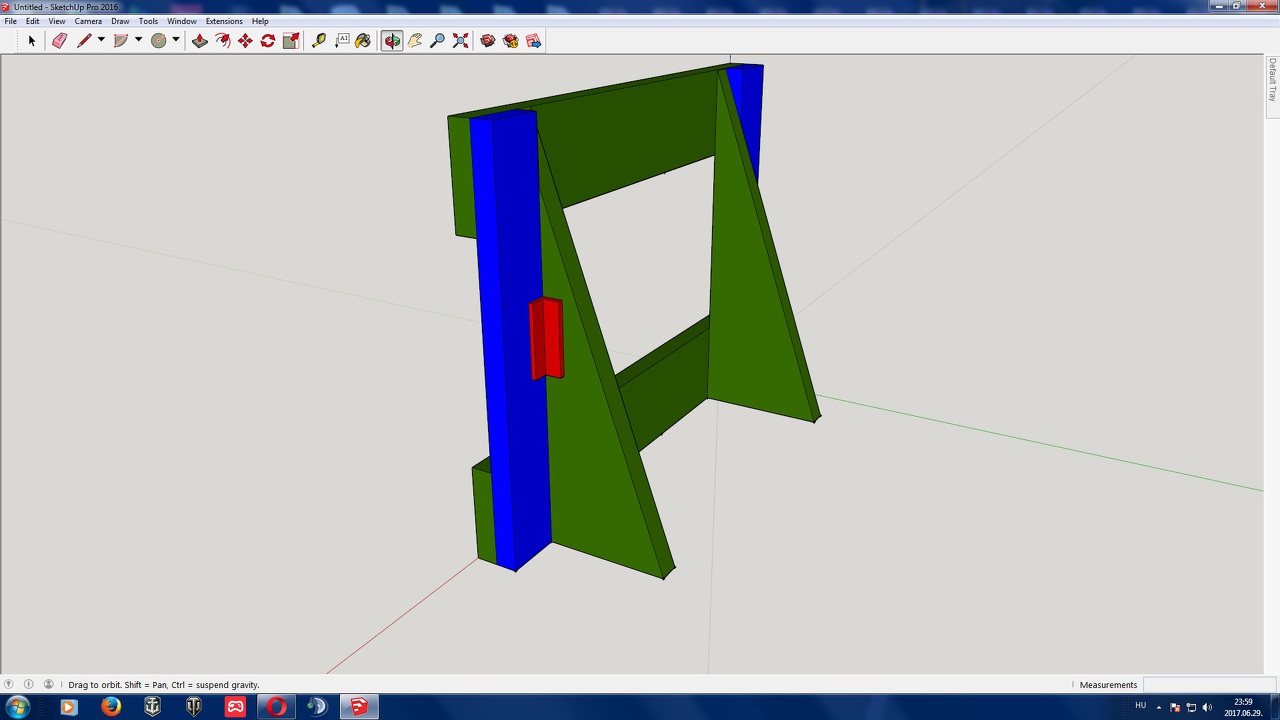Open the Extensions menu

224,21
